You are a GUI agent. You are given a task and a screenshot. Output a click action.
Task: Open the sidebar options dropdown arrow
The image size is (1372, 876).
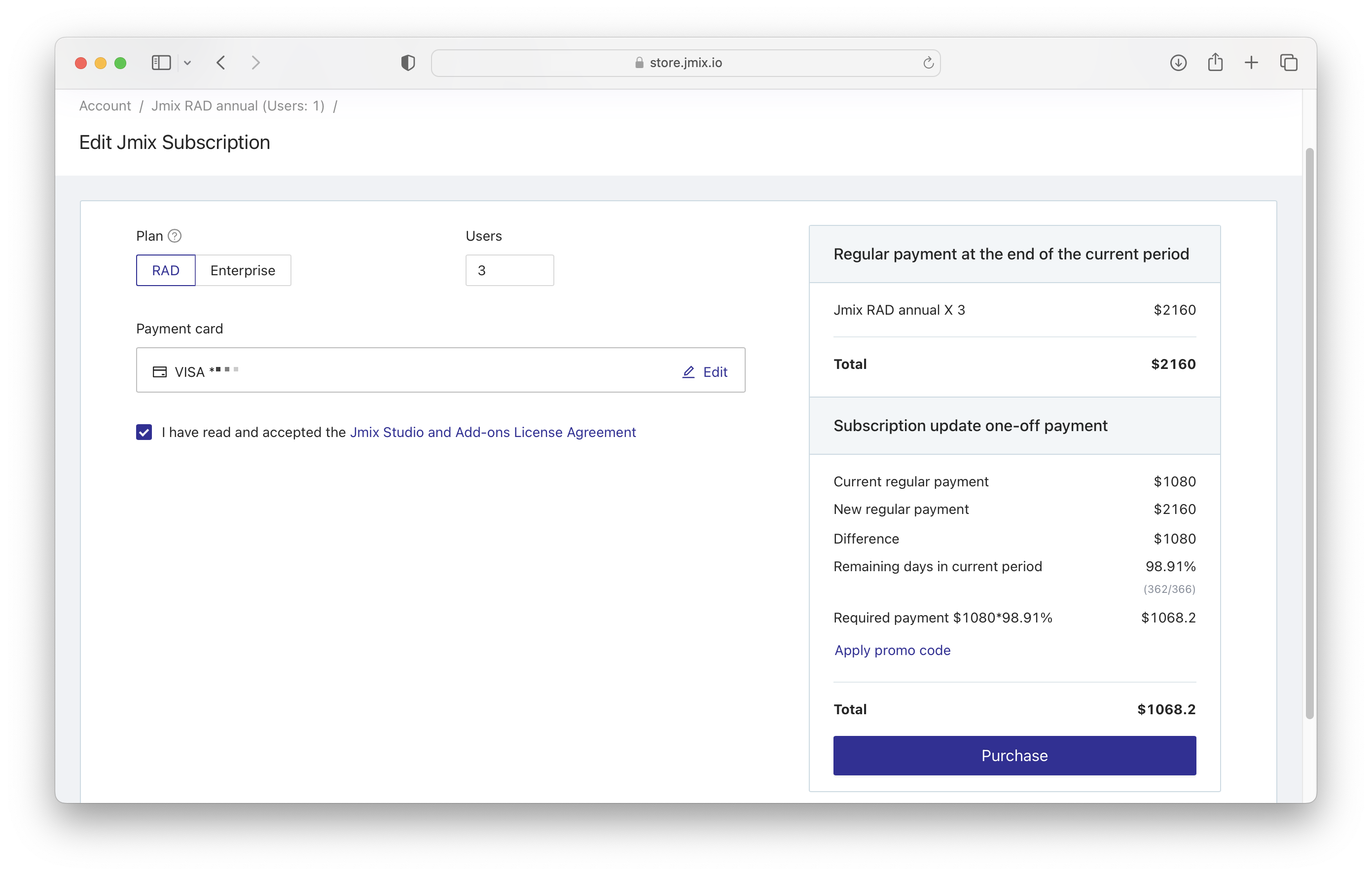point(187,63)
